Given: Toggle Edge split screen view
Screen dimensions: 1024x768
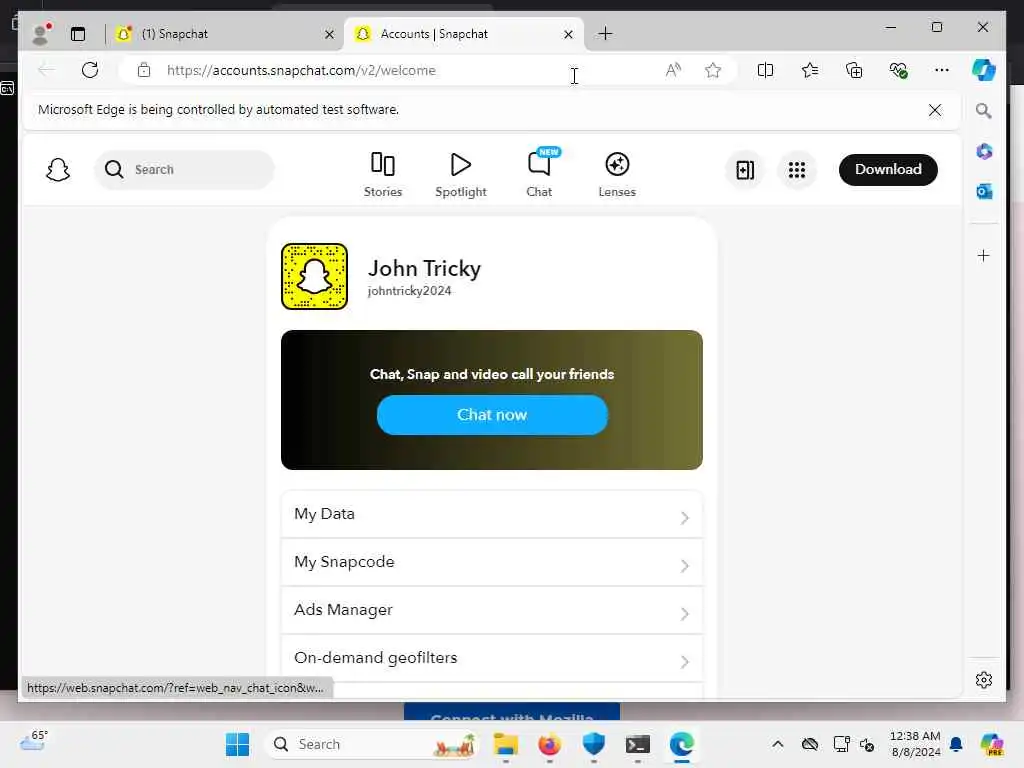Looking at the screenshot, I should coord(765,70).
